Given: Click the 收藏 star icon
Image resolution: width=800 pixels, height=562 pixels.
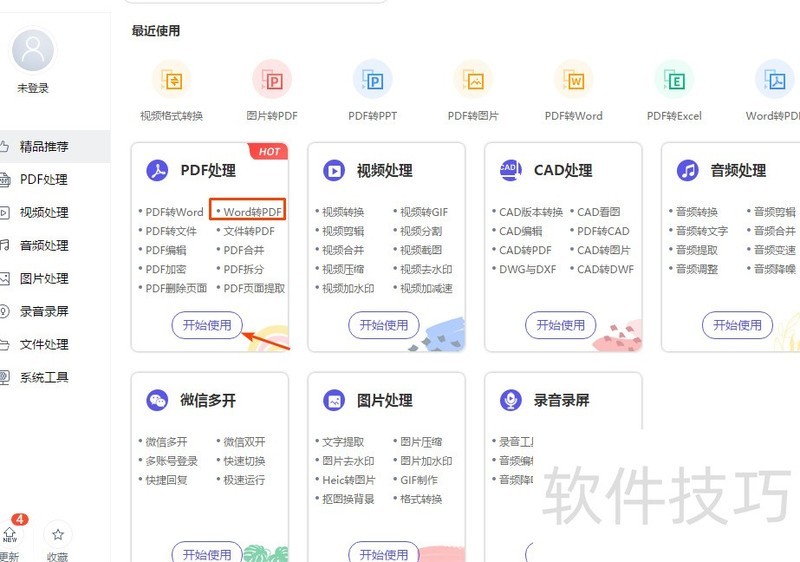Looking at the screenshot, I should click(58, 534).
